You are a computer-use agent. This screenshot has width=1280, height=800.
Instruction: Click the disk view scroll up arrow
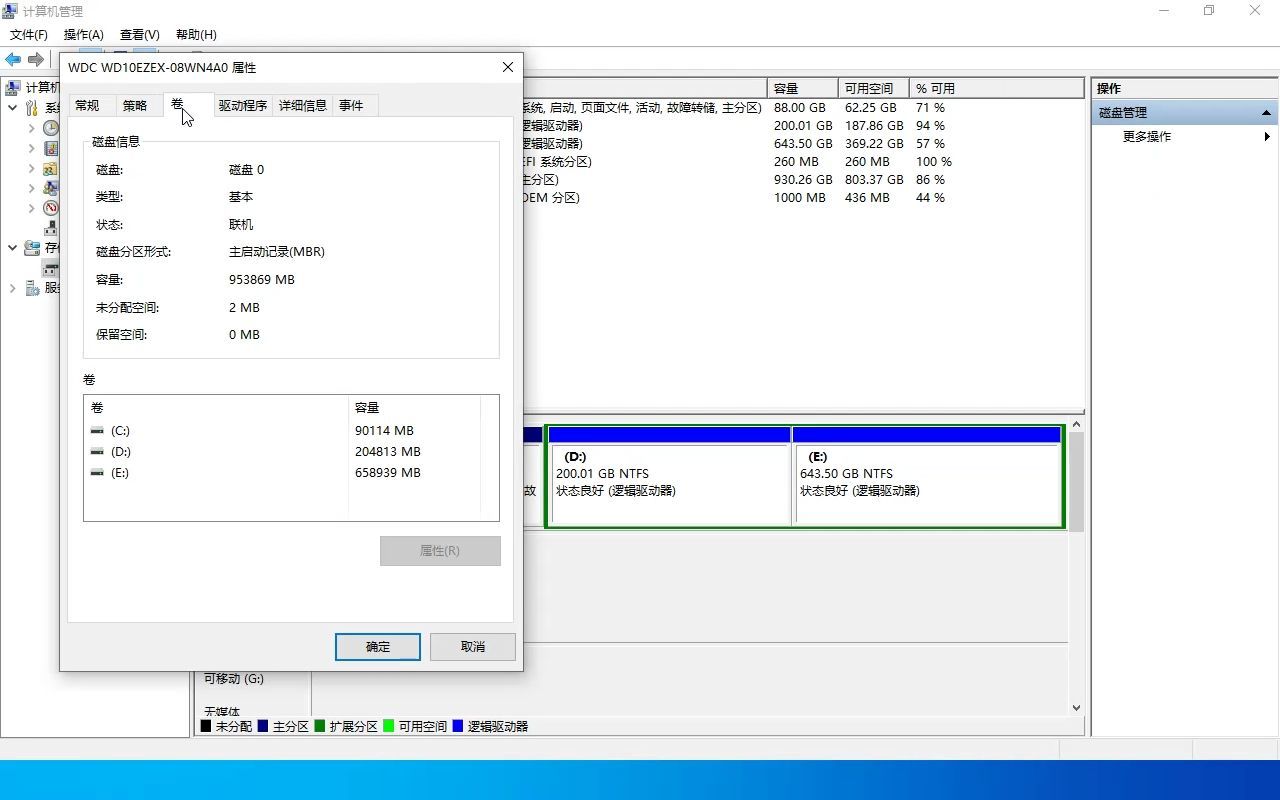(x=1077, y=425)
